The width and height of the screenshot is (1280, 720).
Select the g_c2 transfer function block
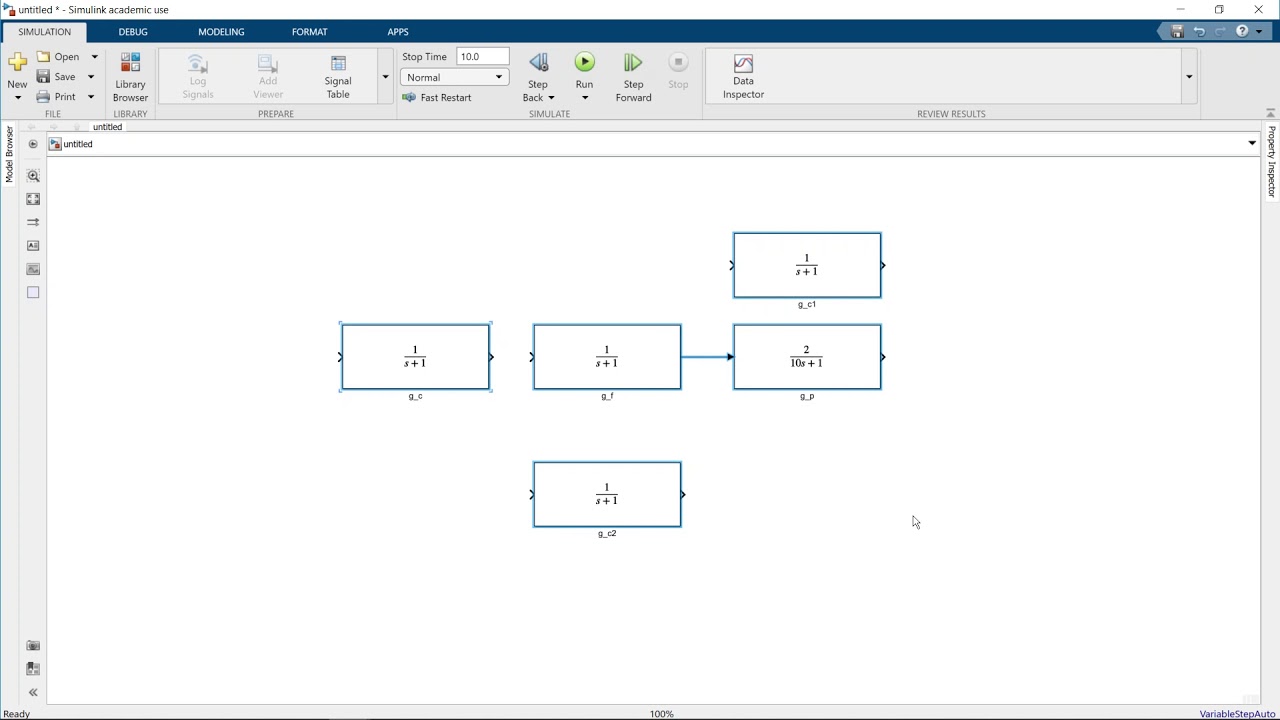pyautogui.click(x=607, y=494)
